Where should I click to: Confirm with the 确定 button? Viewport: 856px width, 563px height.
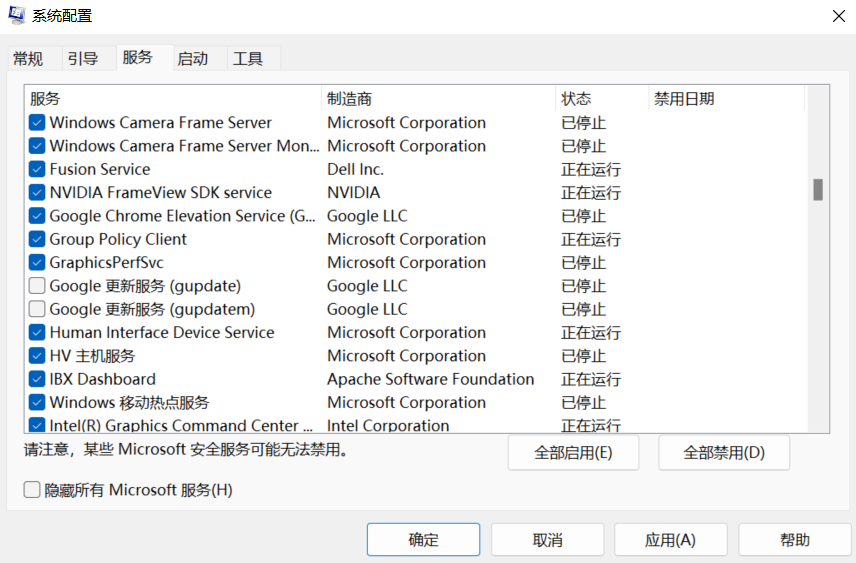(x=423, y=540)
